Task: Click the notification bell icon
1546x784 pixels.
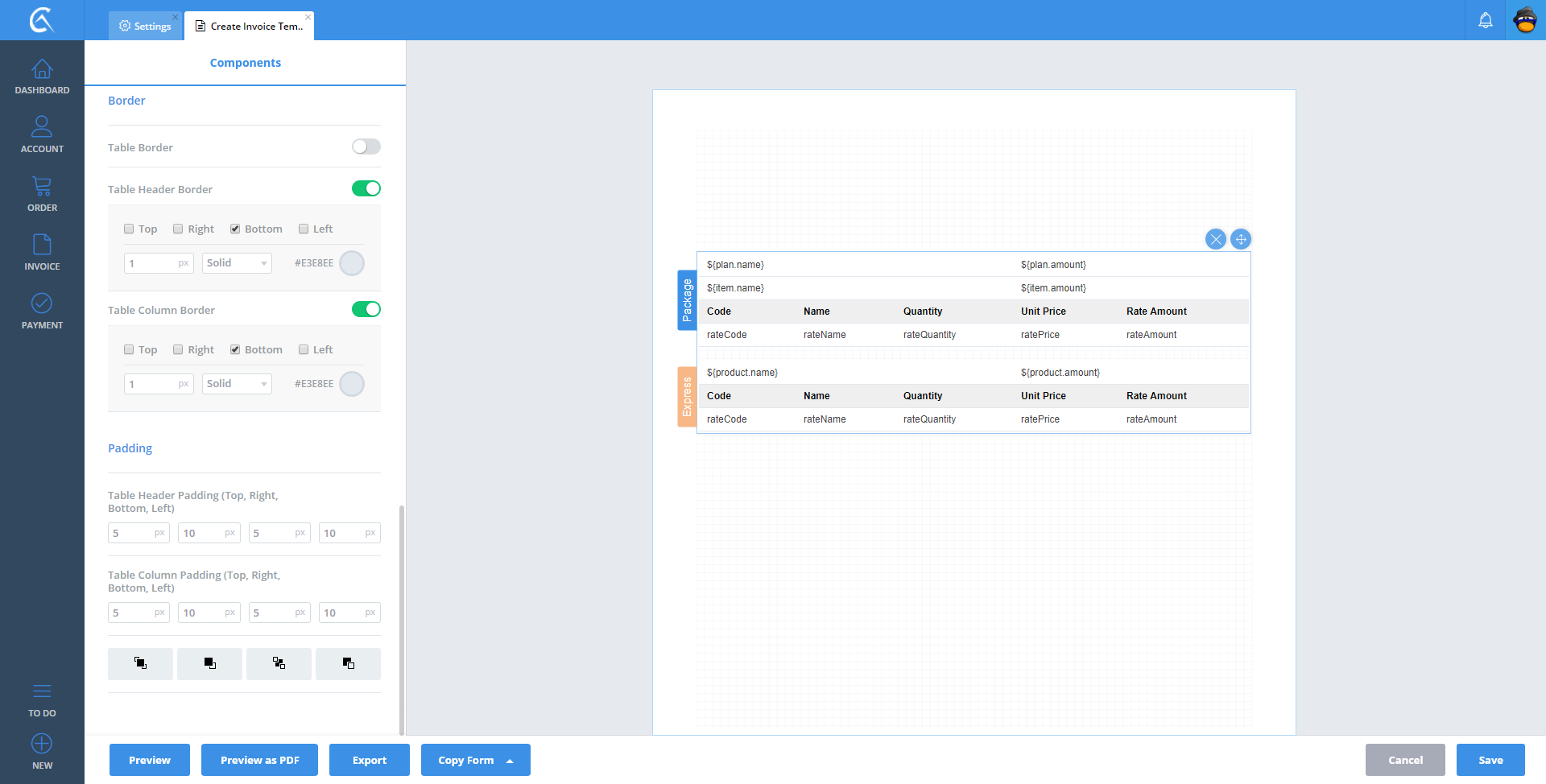Action: pyautogui.click(x=1485, y=20)
